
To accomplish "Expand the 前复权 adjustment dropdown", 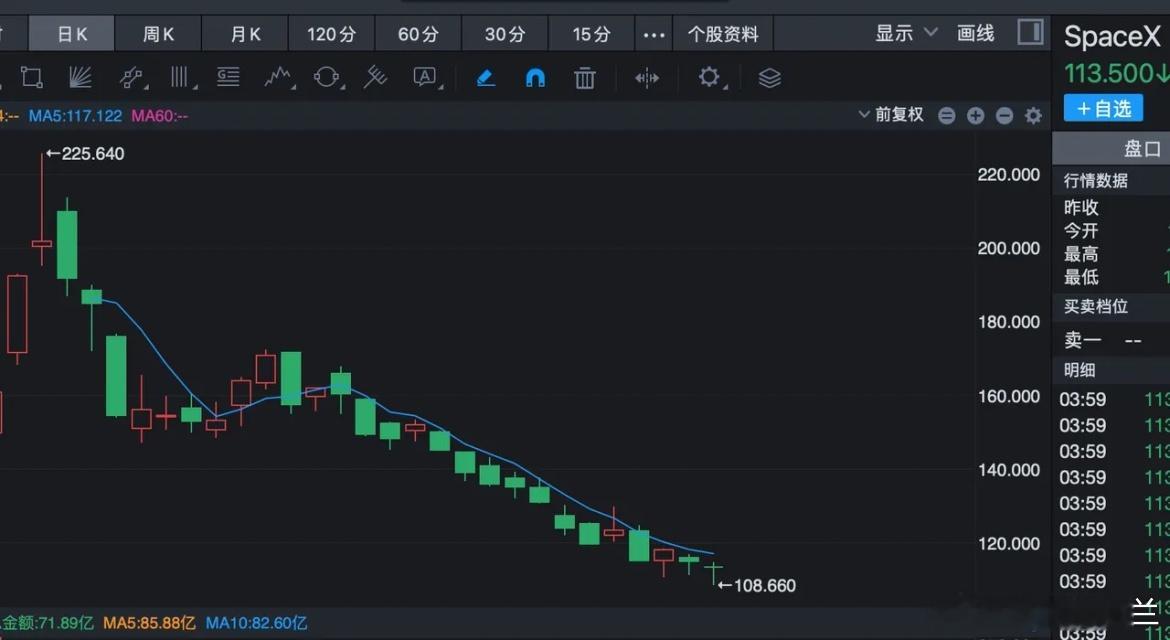I will pos(891,115).
